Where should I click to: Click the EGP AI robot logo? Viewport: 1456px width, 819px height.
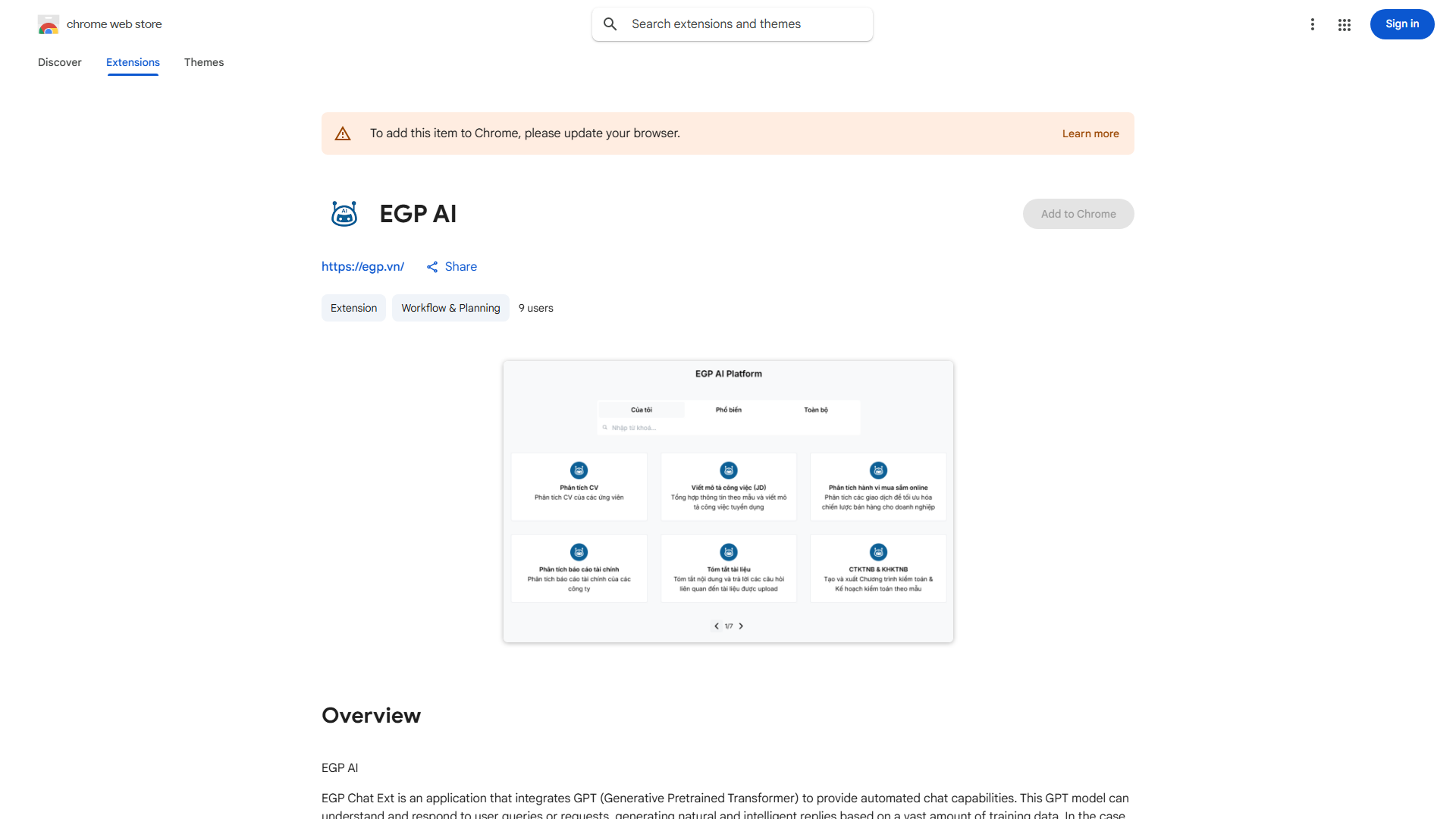344,214
